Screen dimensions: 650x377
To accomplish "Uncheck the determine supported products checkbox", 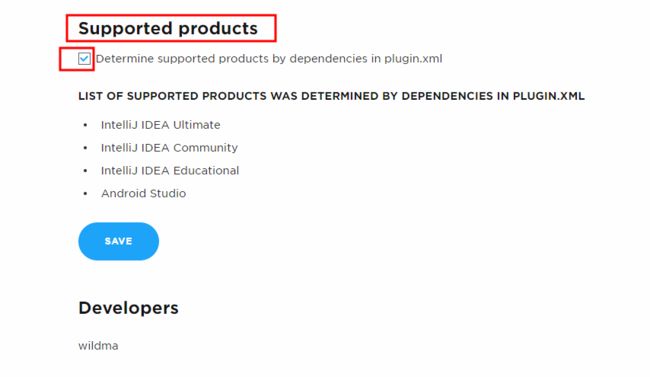I will click(84, 58).
